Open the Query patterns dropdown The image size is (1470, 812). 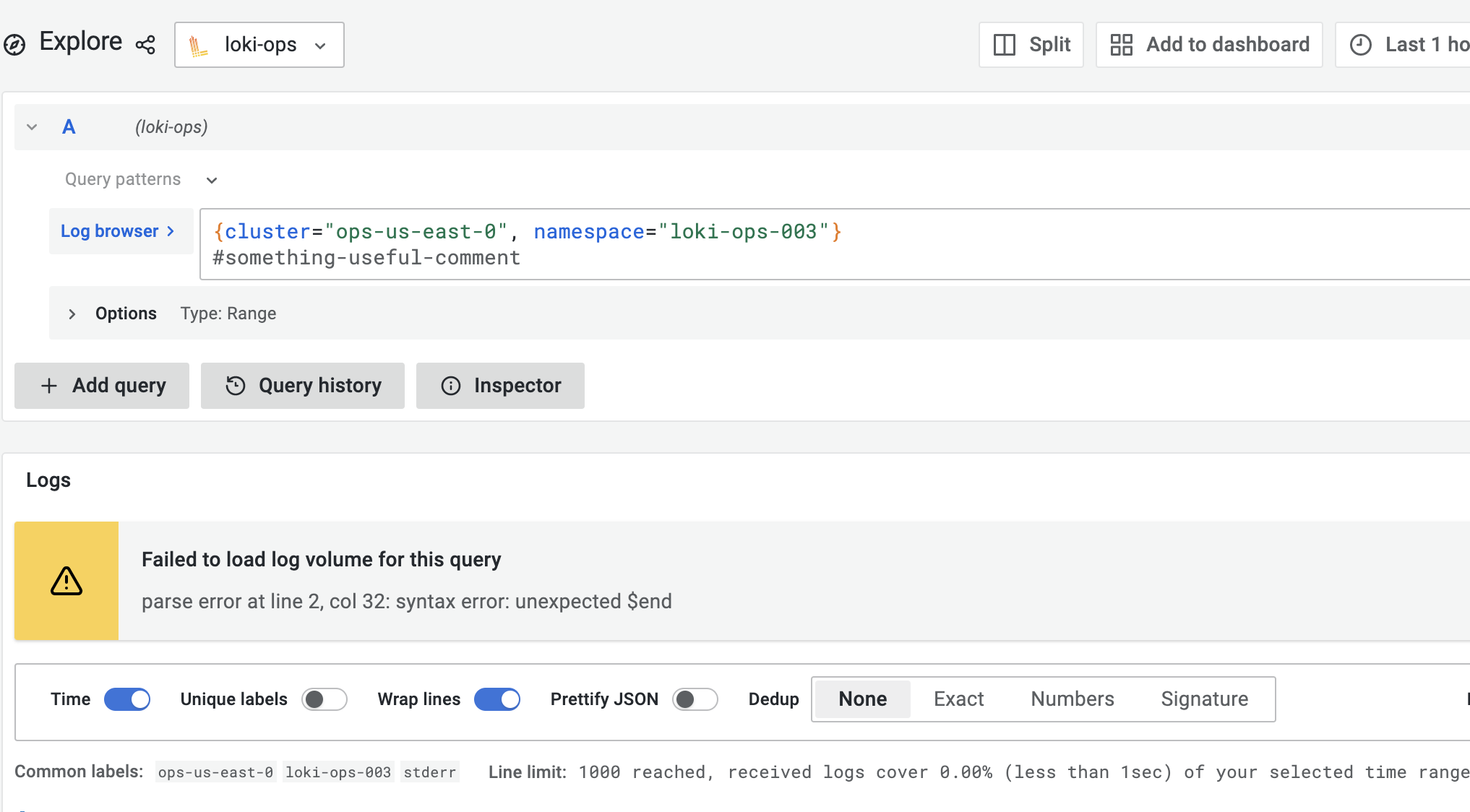tap(211, 179)
